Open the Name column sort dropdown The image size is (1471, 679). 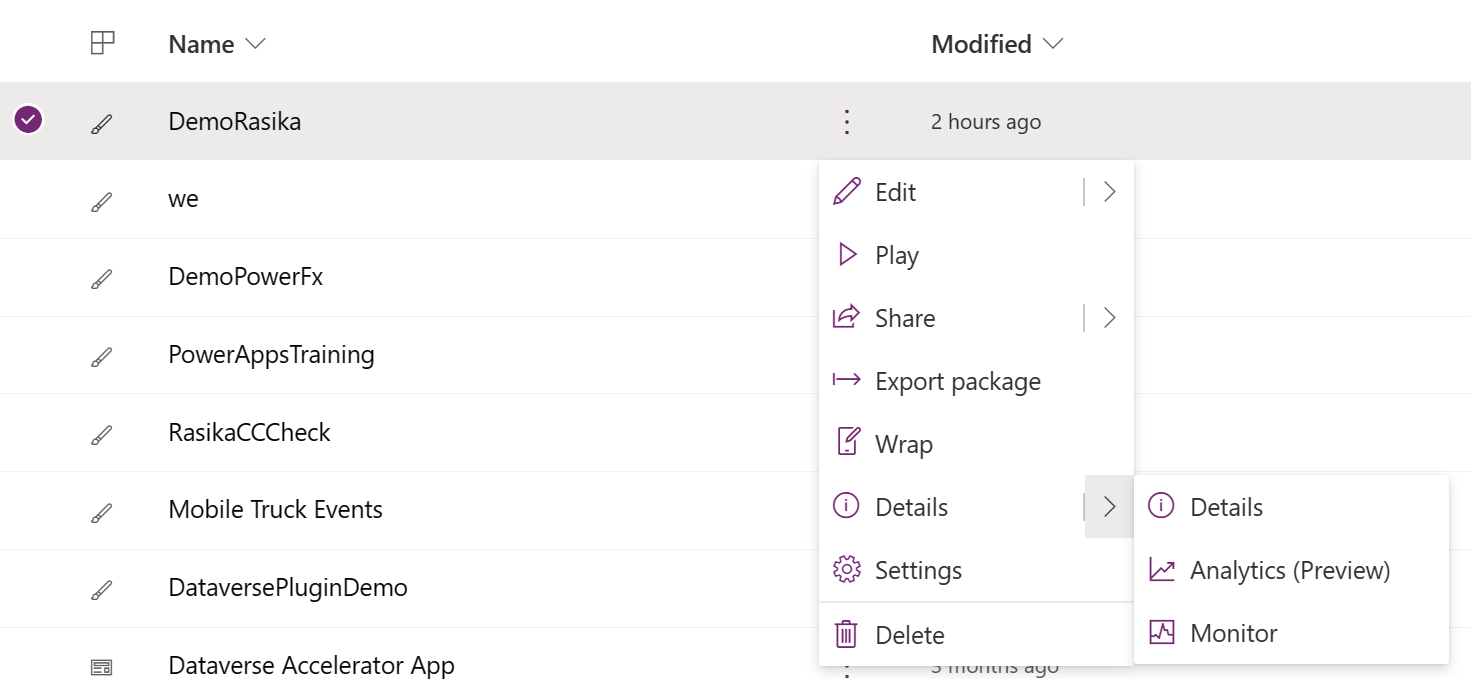tap(255, 44)
